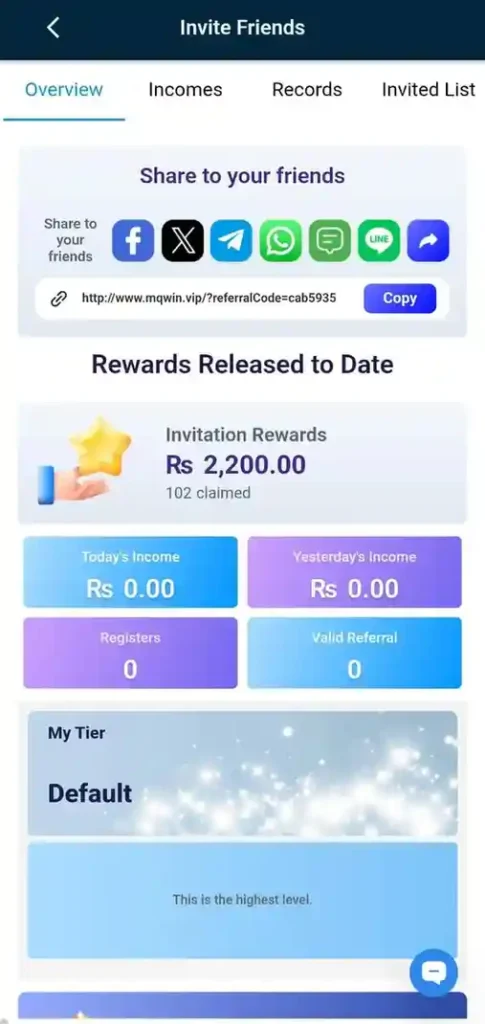The width and height of the screenshot is (485, 1024).
Task: Switch to the Overview tab
Action: pos(64,89)
